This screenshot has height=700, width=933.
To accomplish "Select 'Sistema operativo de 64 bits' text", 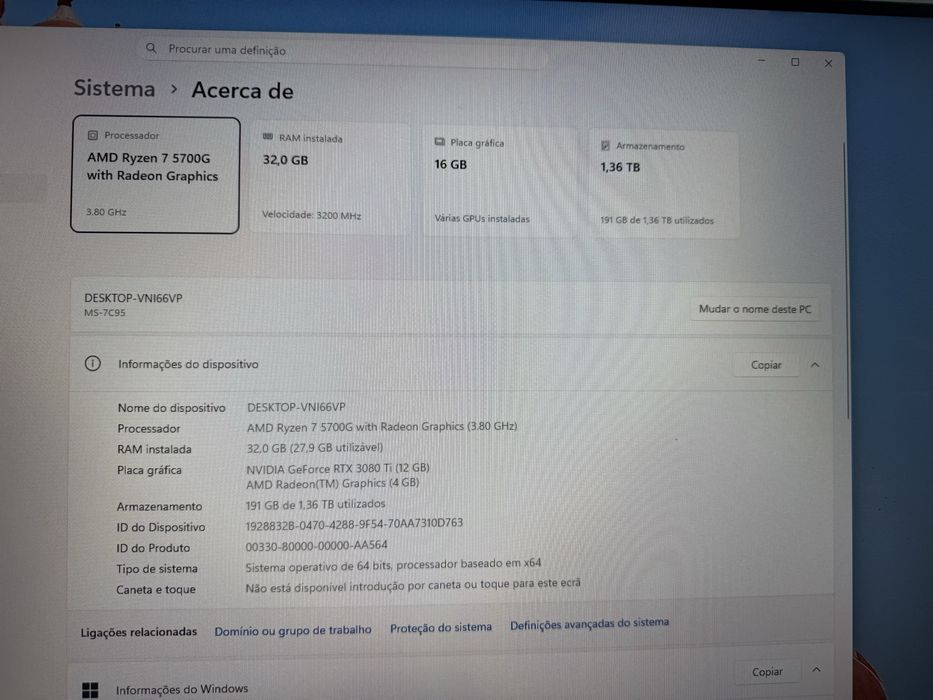I will tap(318, 567).
